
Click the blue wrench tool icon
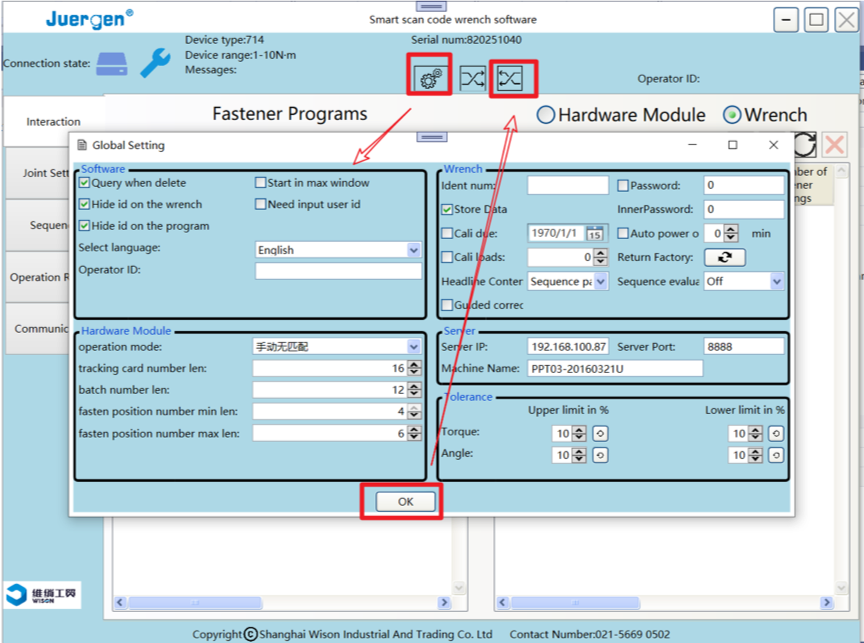[155, 63]
